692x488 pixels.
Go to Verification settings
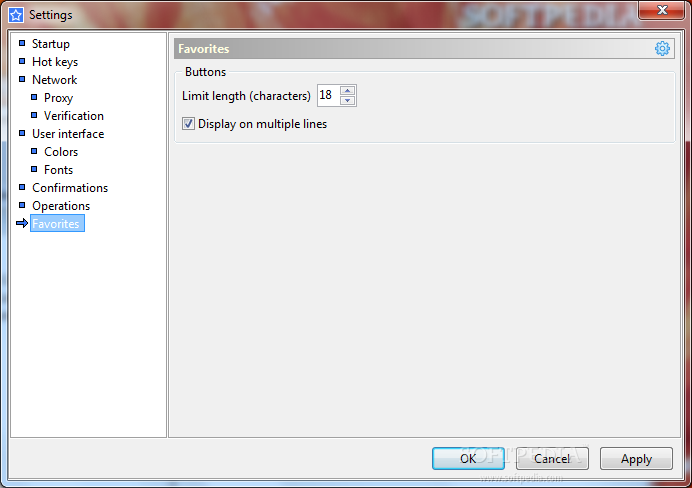(74, 116)
